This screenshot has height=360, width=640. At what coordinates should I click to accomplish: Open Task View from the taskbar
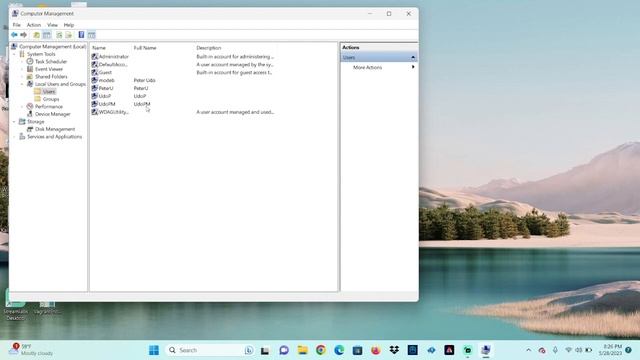[265, 350]
